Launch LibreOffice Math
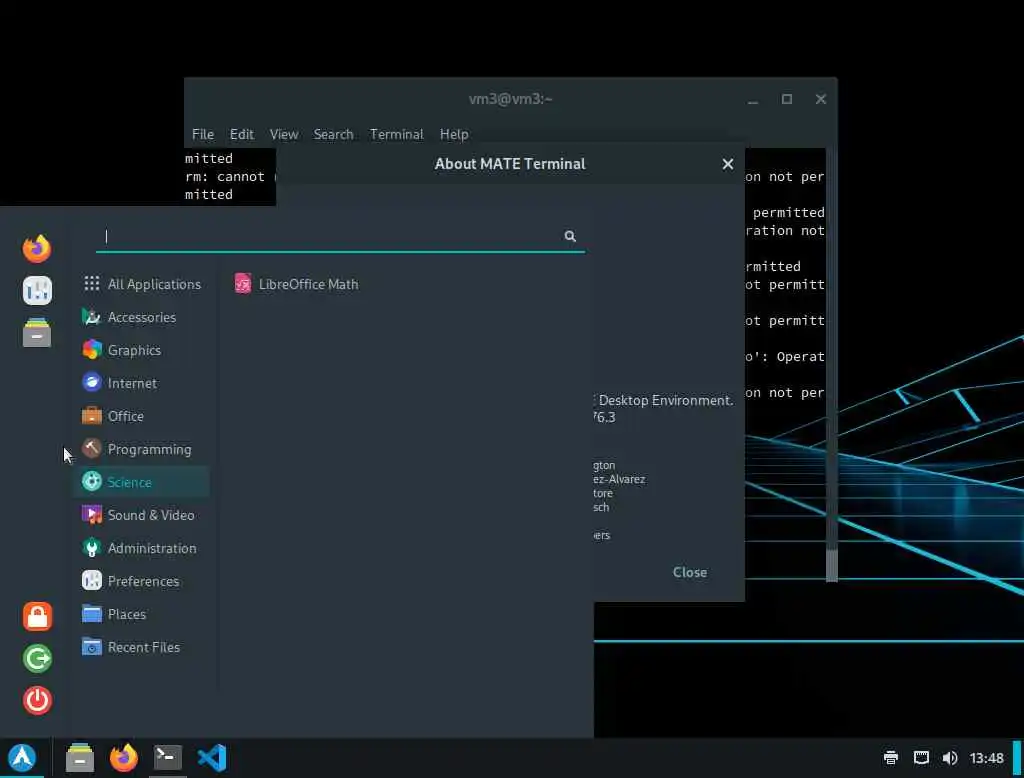This screenshot has height=778, width=1024. [296, 284]
